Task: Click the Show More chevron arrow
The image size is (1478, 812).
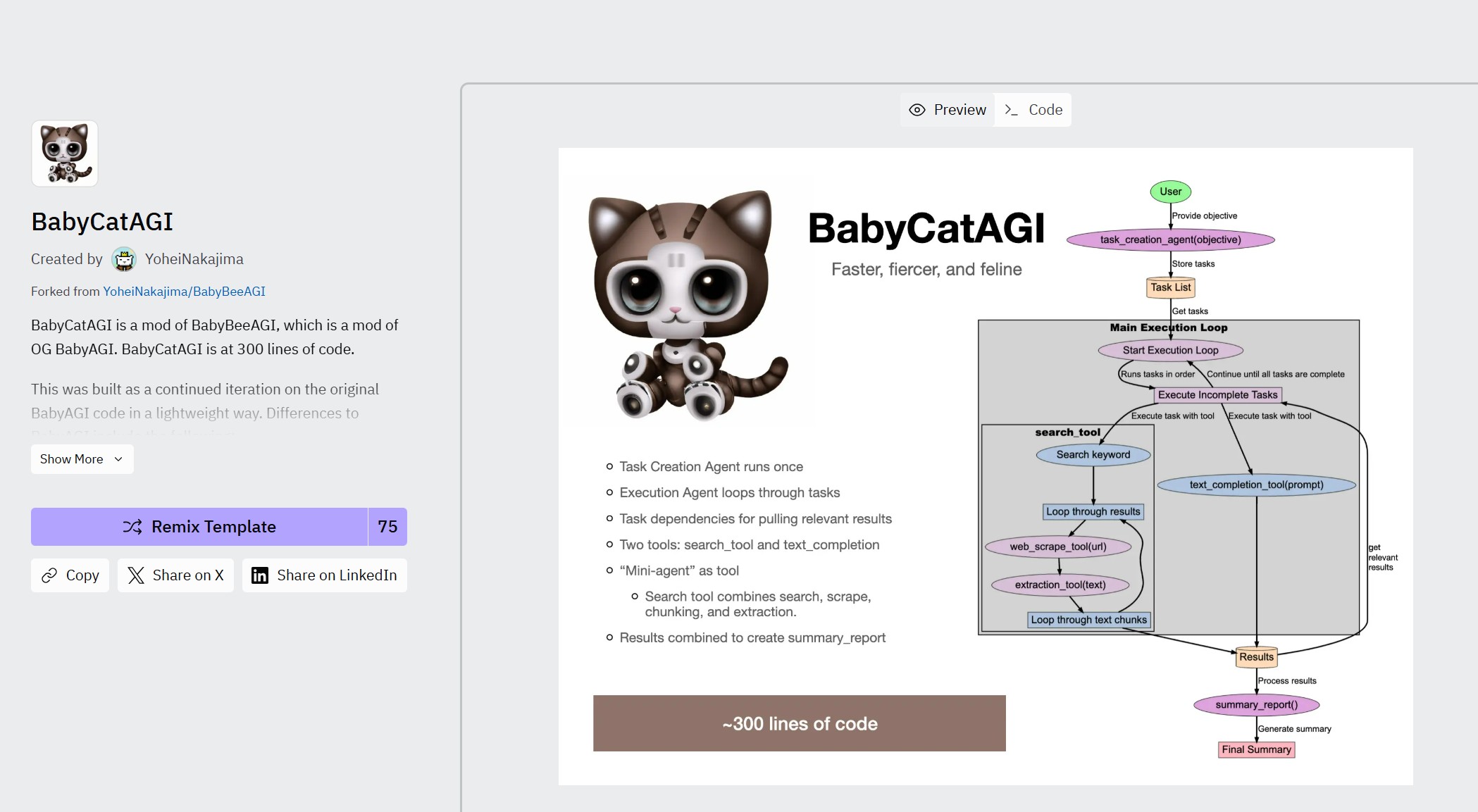Action: click(x=118, y=459)
